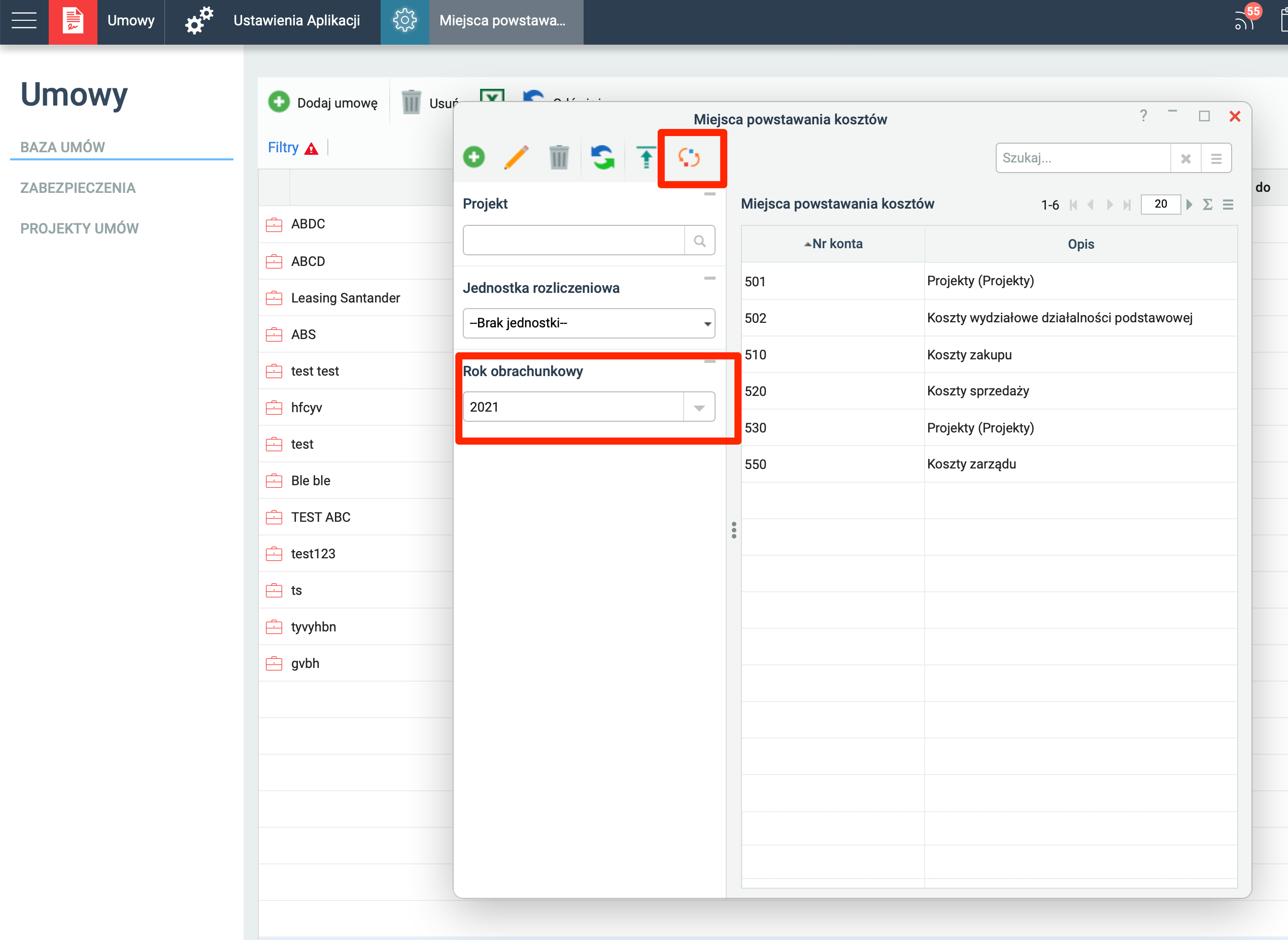Click the Projekt search magnifier icon
Screen dimensions: 1288x940
tap(700, 241)
